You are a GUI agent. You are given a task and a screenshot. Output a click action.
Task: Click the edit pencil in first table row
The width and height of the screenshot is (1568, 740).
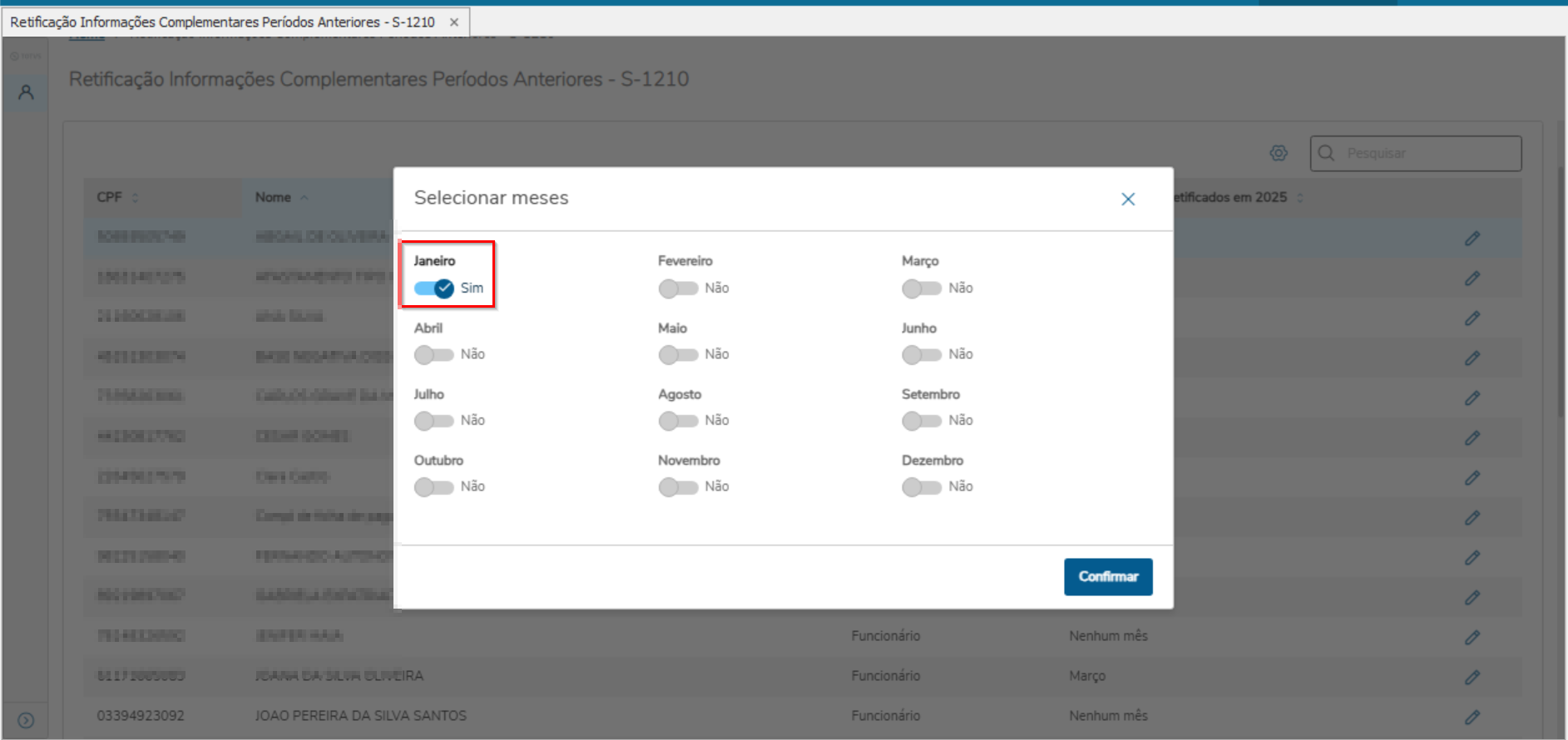point(1472,239)
